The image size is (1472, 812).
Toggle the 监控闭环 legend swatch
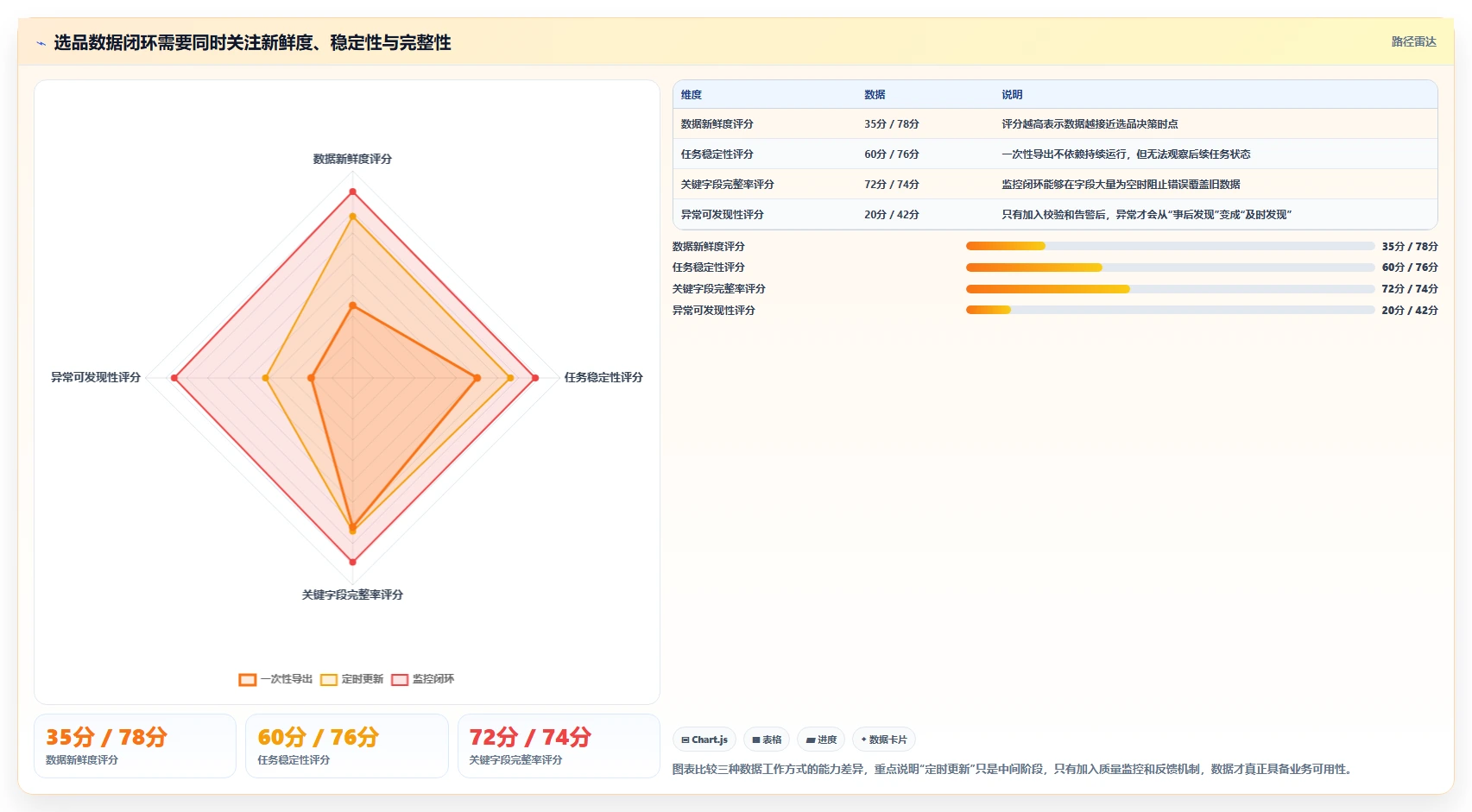(x=400, y=680)
